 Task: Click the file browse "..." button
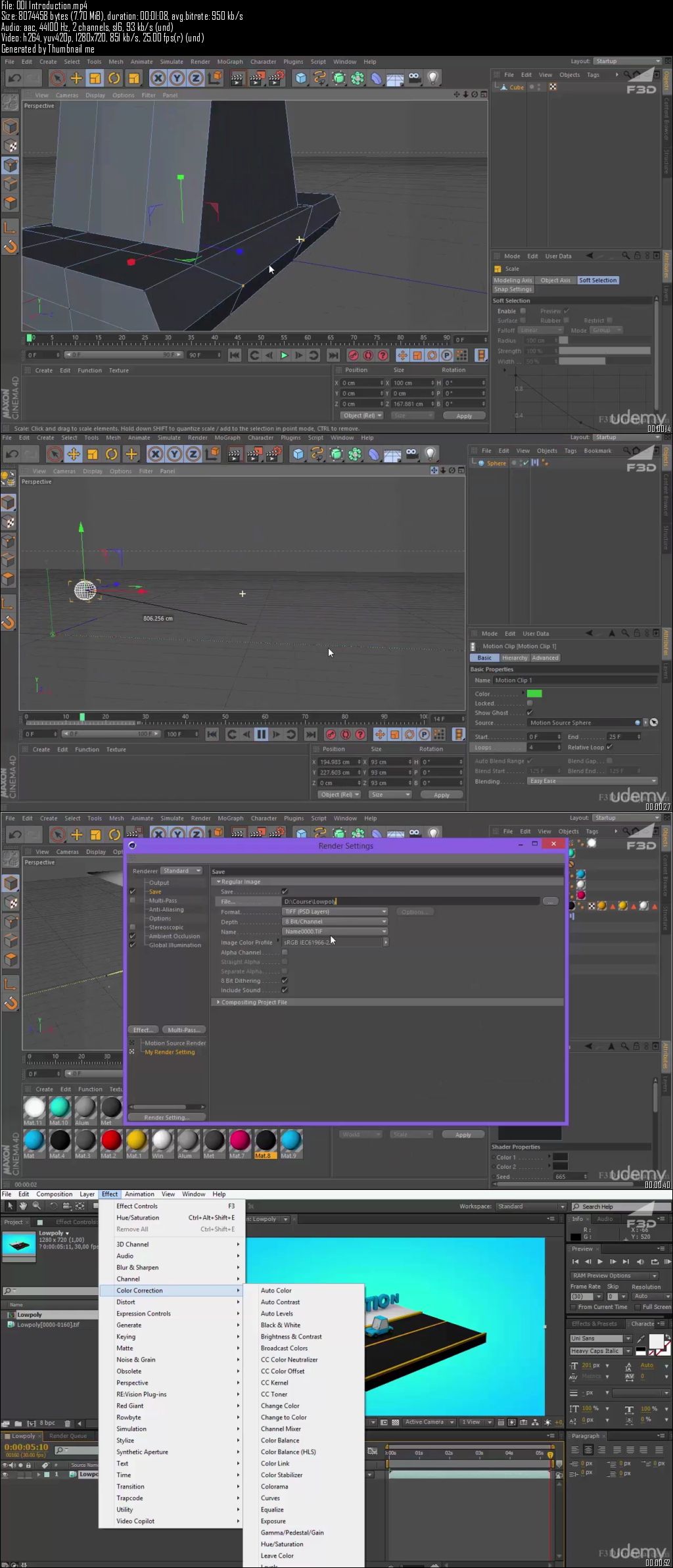coord(551,901)
